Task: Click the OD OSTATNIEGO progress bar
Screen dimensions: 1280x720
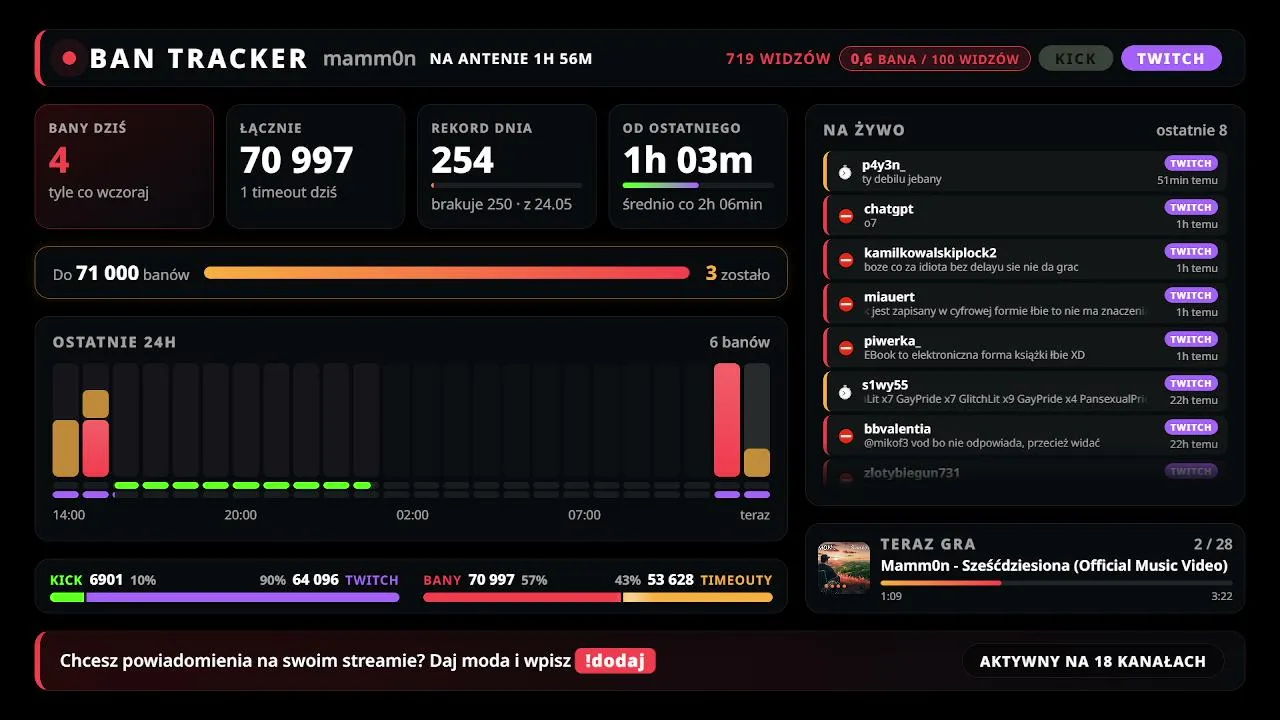Action: coord(698,185)
